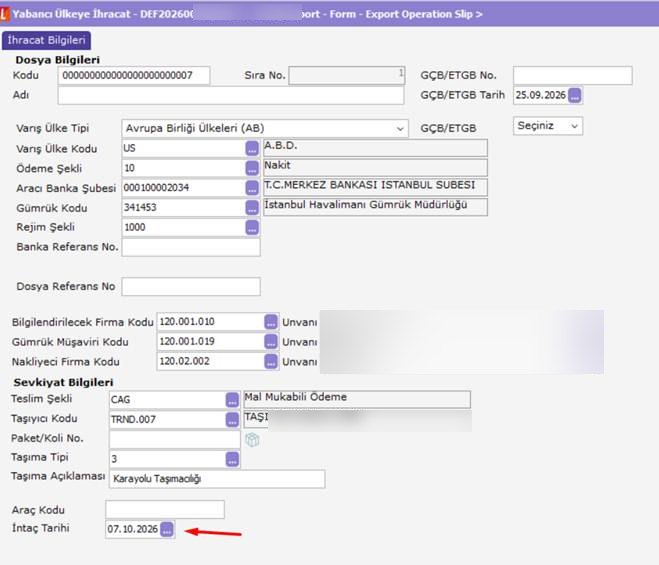This screenshot has height=565, width=659.
Task: Click the Sevkiyat Bilgileri section heading
Action: pyautogui.click(x=63, y=383)
